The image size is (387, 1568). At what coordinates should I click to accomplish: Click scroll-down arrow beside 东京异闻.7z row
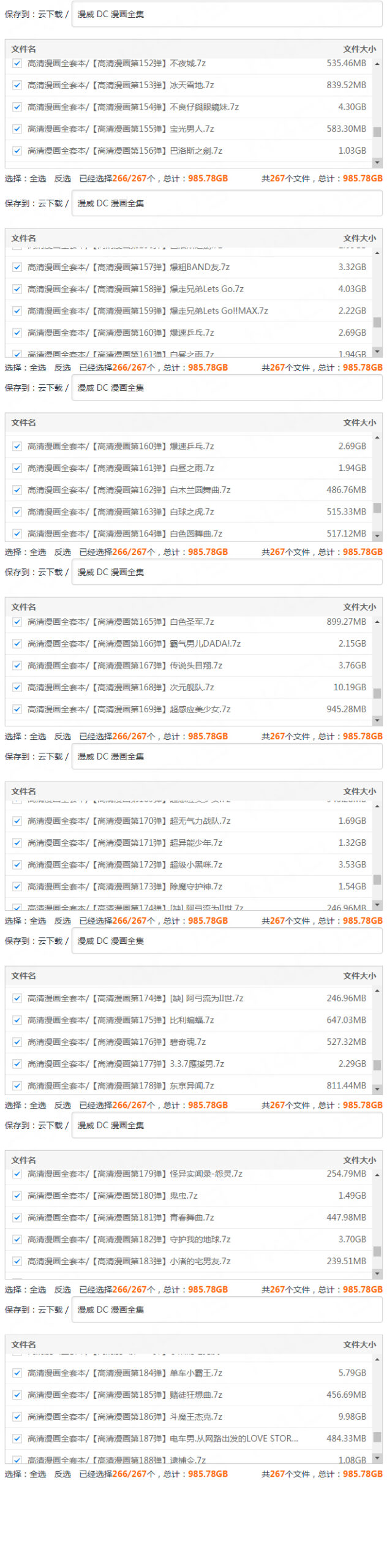(x=377, y=1089)
